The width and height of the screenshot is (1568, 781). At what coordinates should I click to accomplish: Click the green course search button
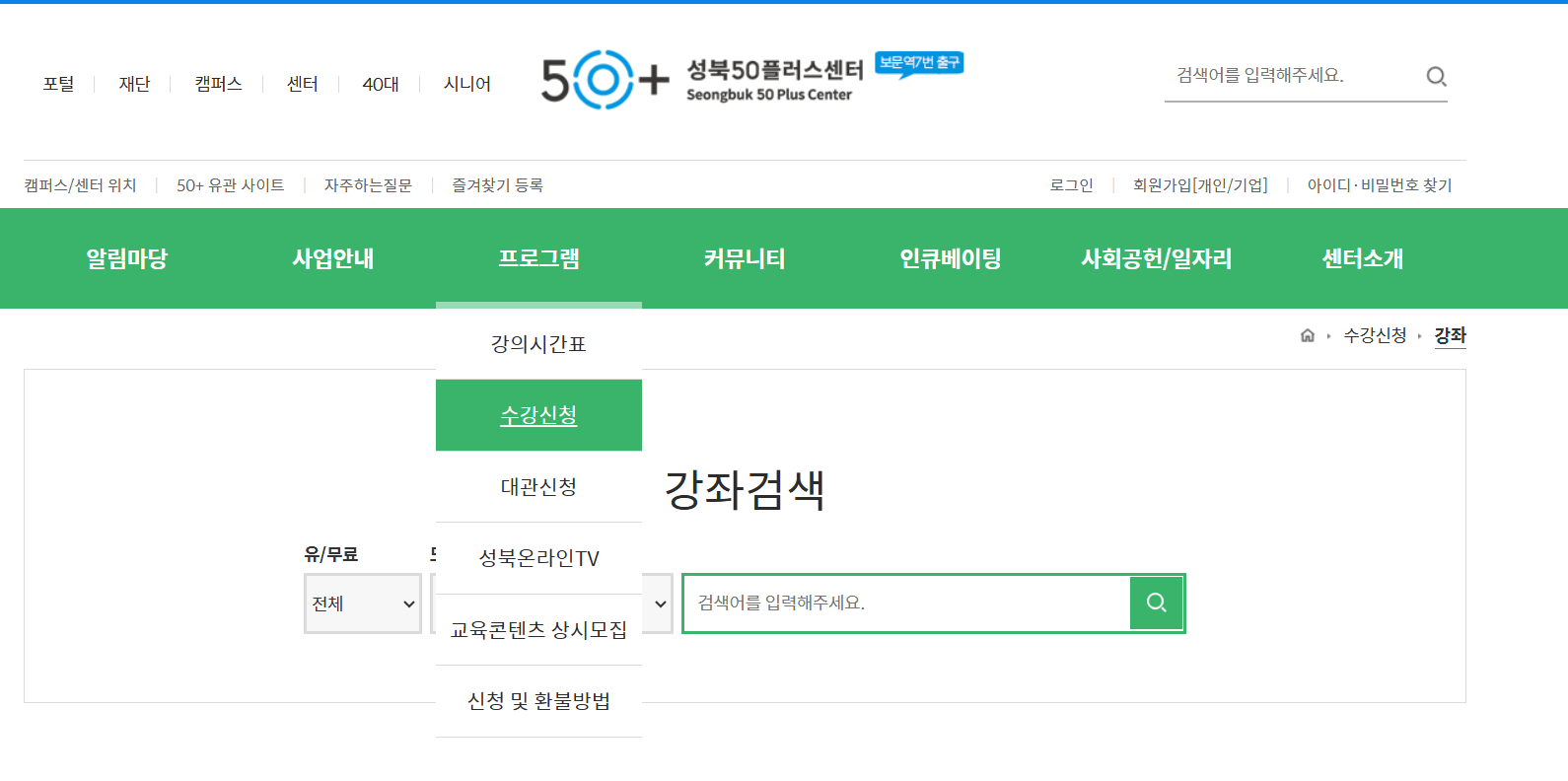(x=1156, y=603)
